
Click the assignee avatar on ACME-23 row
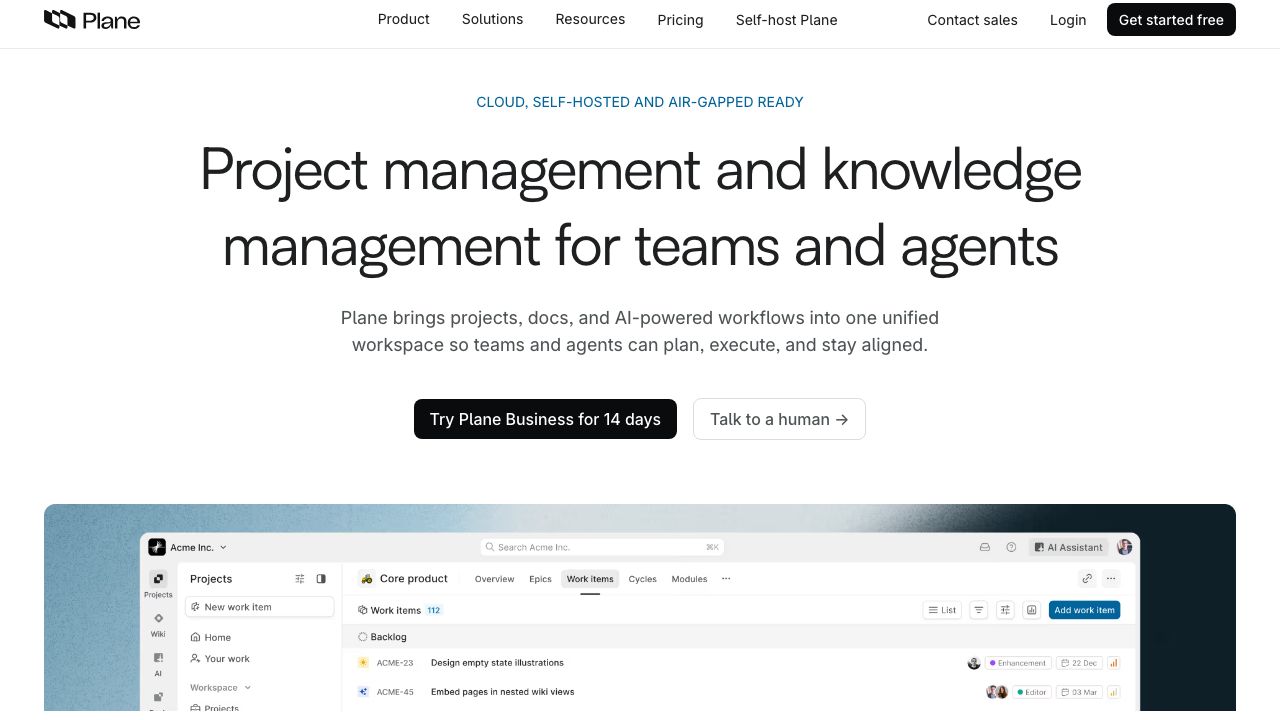tap(974, 663)
